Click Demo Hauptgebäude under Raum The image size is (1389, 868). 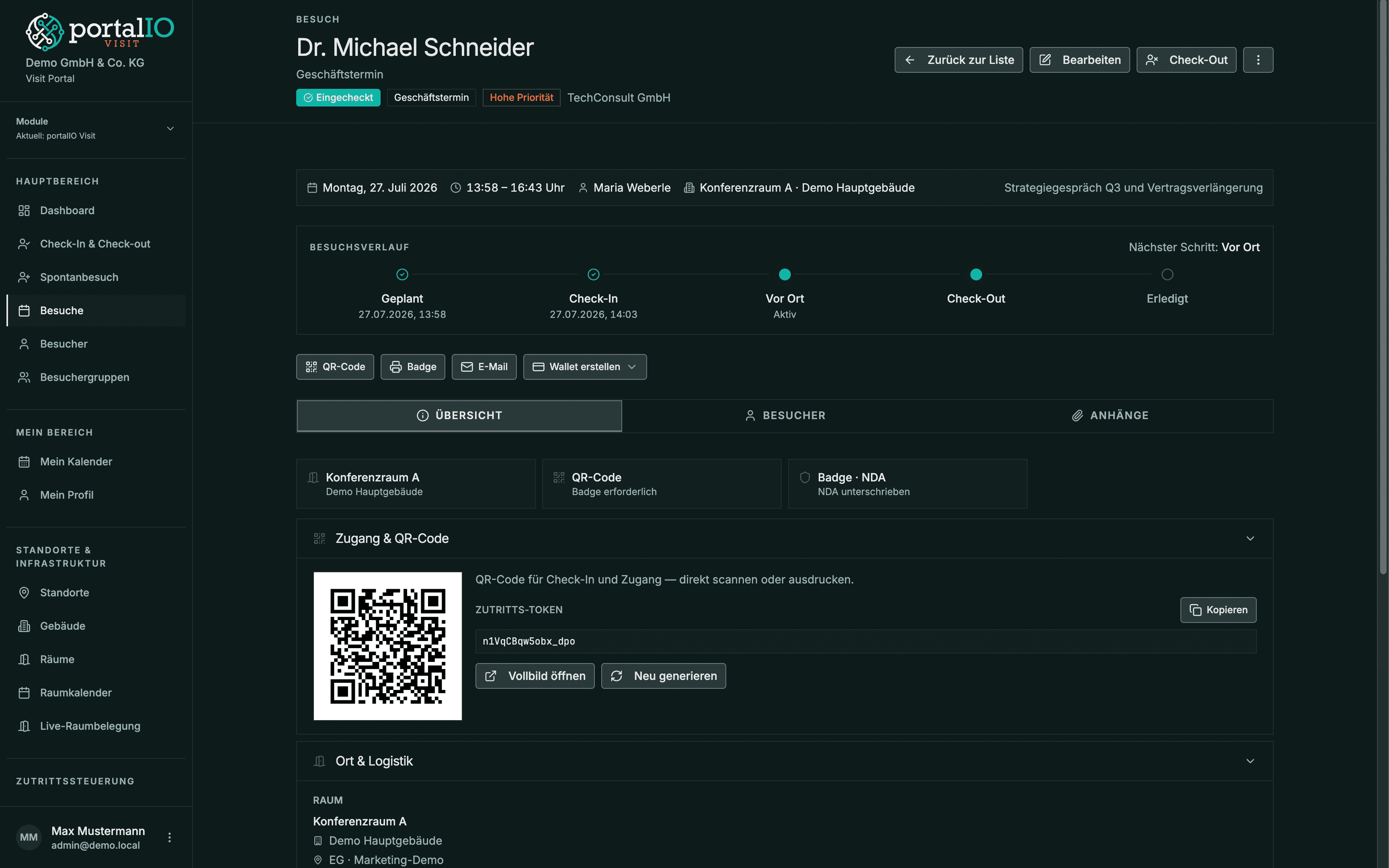coord(385,841)
